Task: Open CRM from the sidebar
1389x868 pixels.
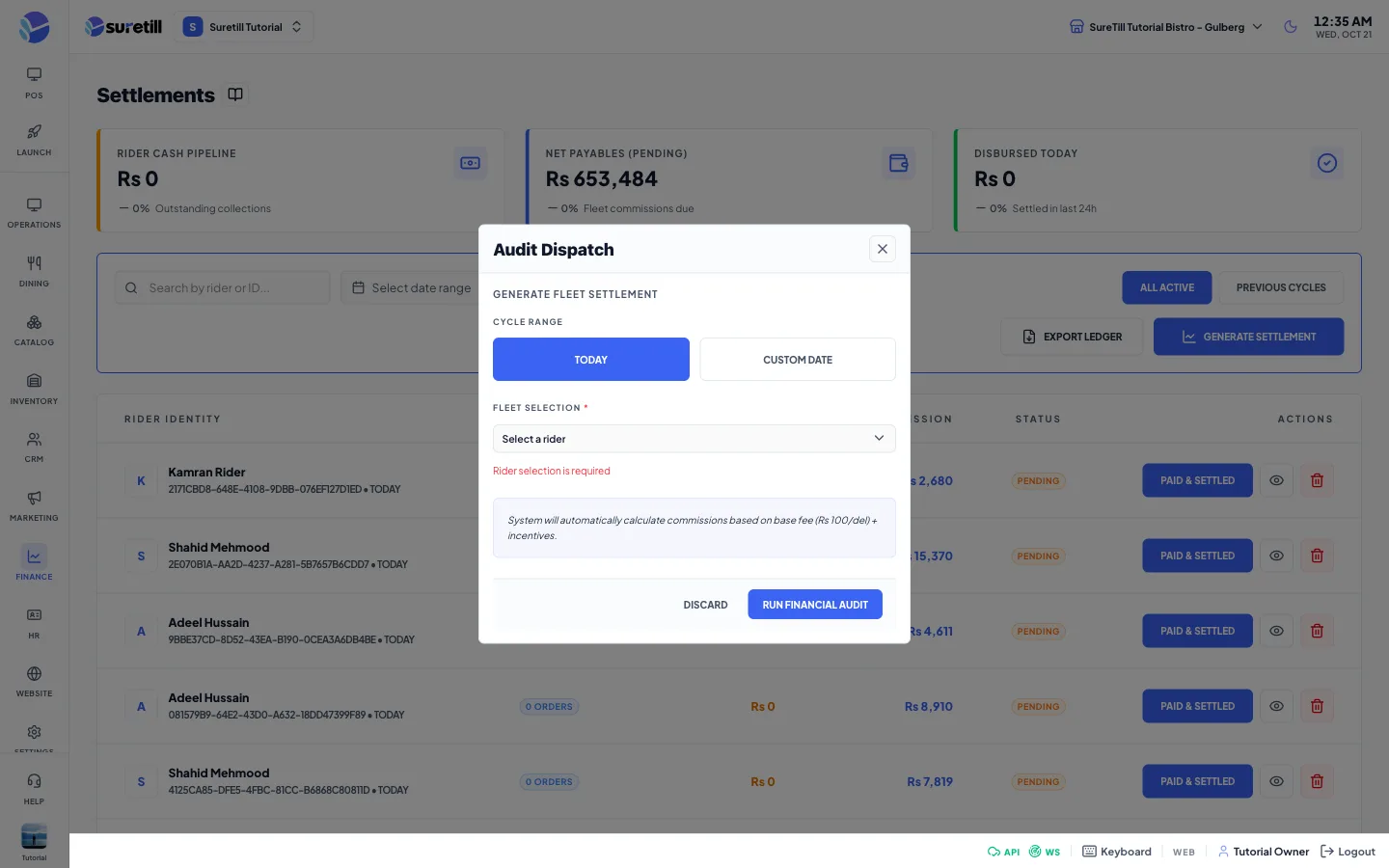Action: tap(34, 448)
